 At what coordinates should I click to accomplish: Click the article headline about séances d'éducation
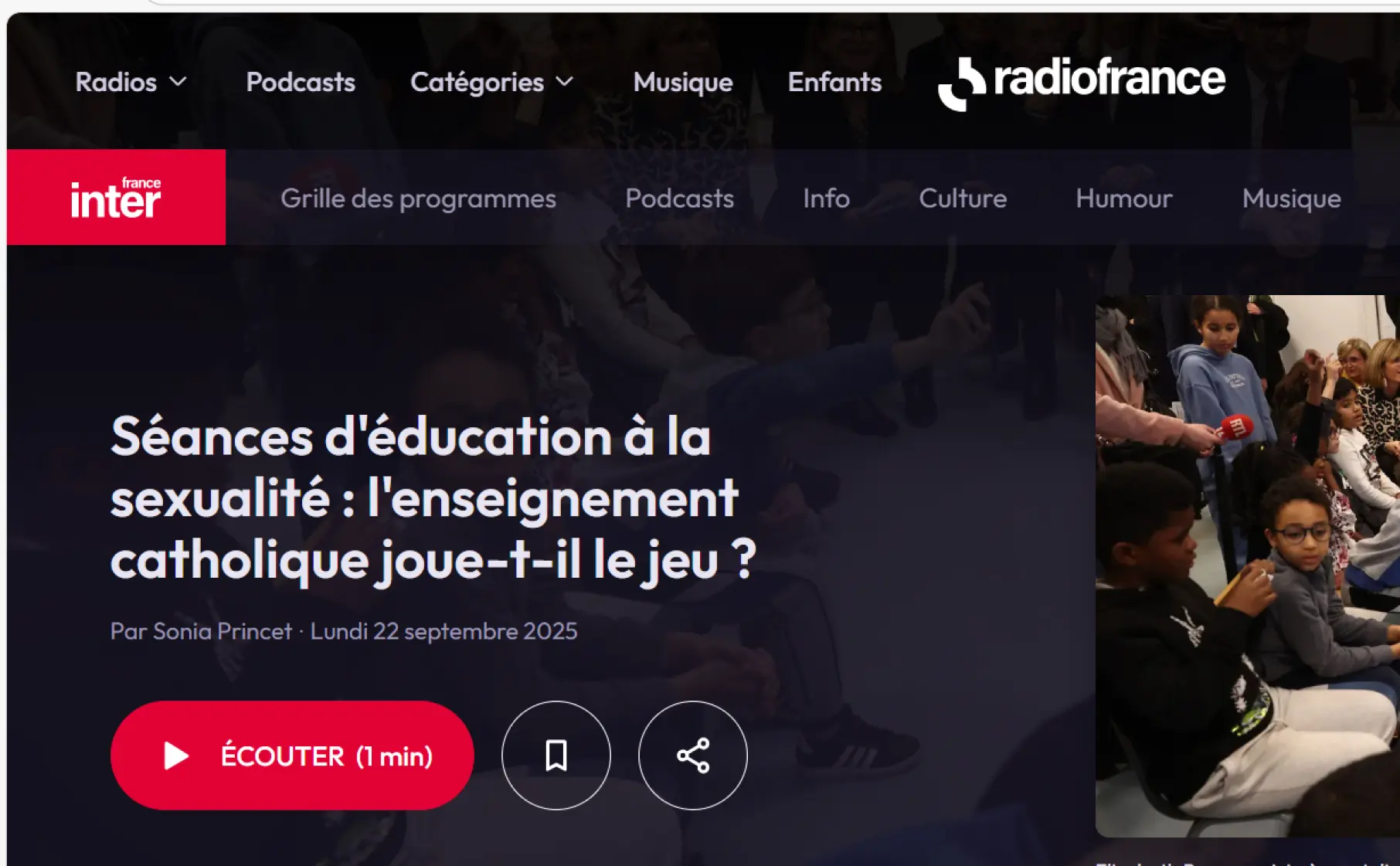point(433,498)
